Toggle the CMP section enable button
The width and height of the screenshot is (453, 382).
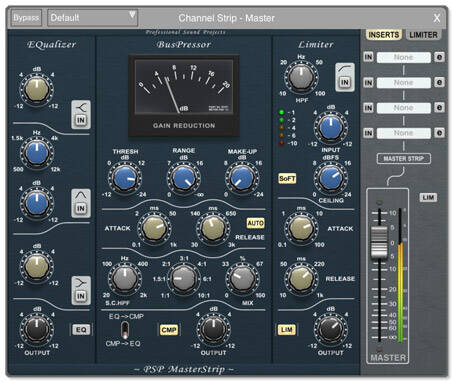click(169, 330)
